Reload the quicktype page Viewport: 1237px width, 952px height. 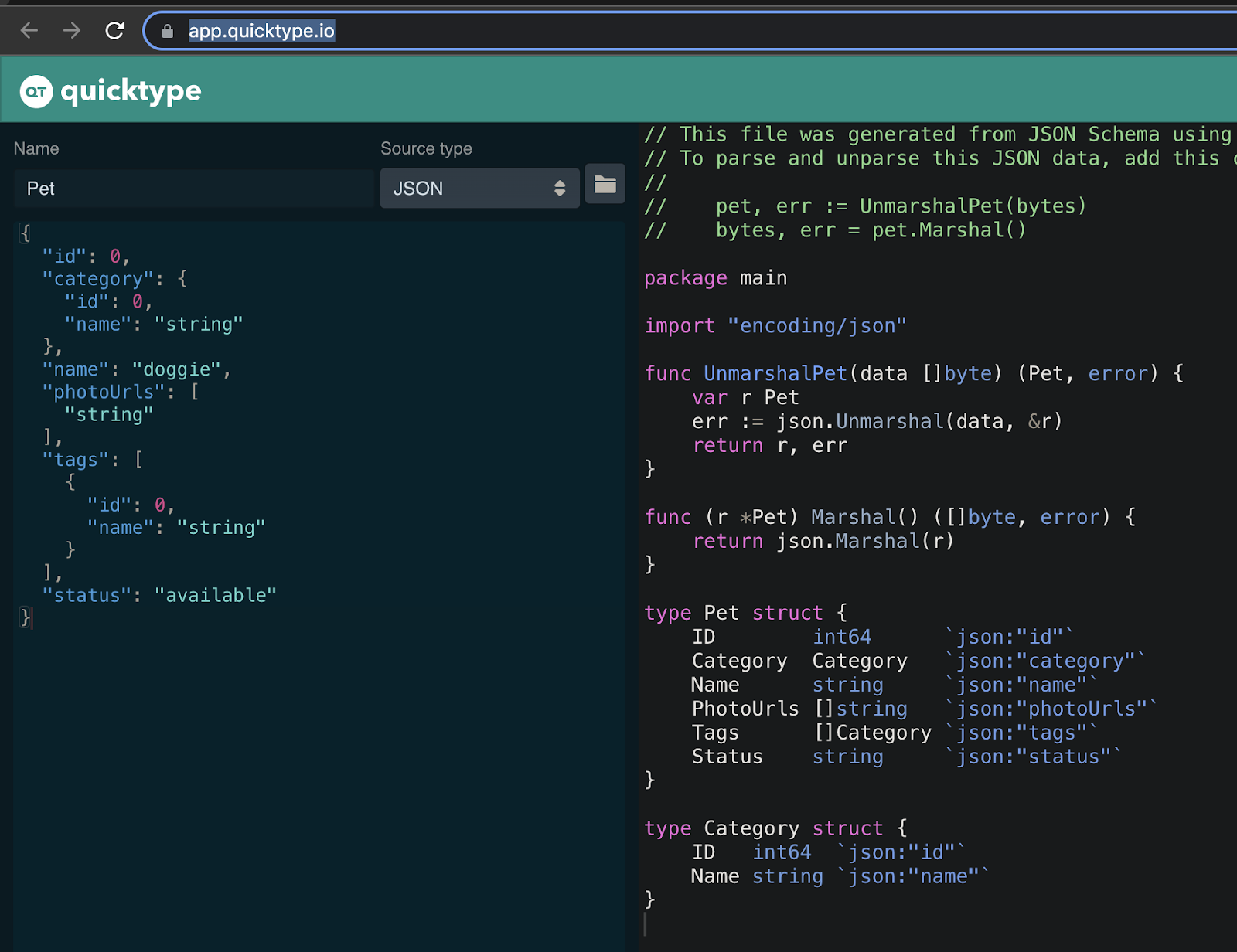coord(114,31)
